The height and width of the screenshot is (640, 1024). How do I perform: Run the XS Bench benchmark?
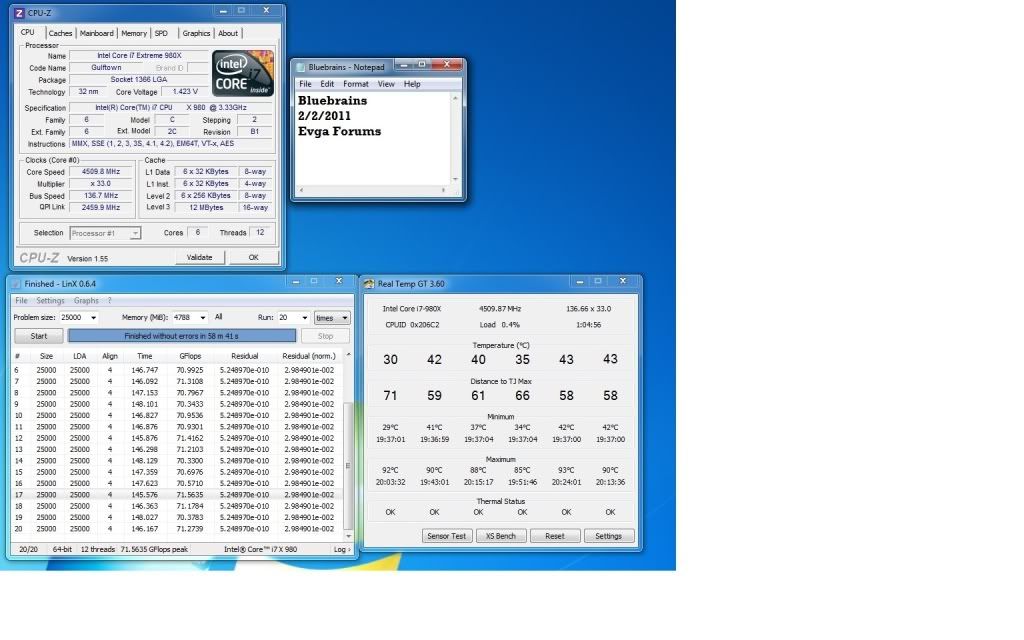click(x=501, y=536)
